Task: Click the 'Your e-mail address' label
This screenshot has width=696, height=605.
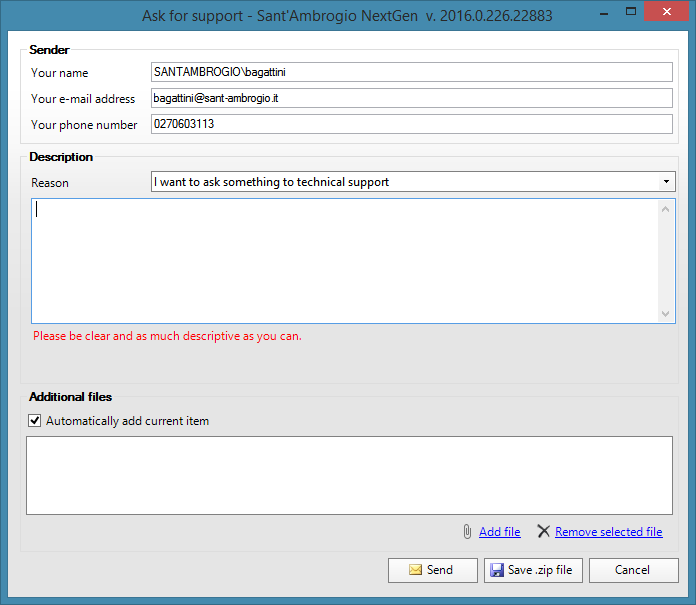Action: (x=83, y=99)
